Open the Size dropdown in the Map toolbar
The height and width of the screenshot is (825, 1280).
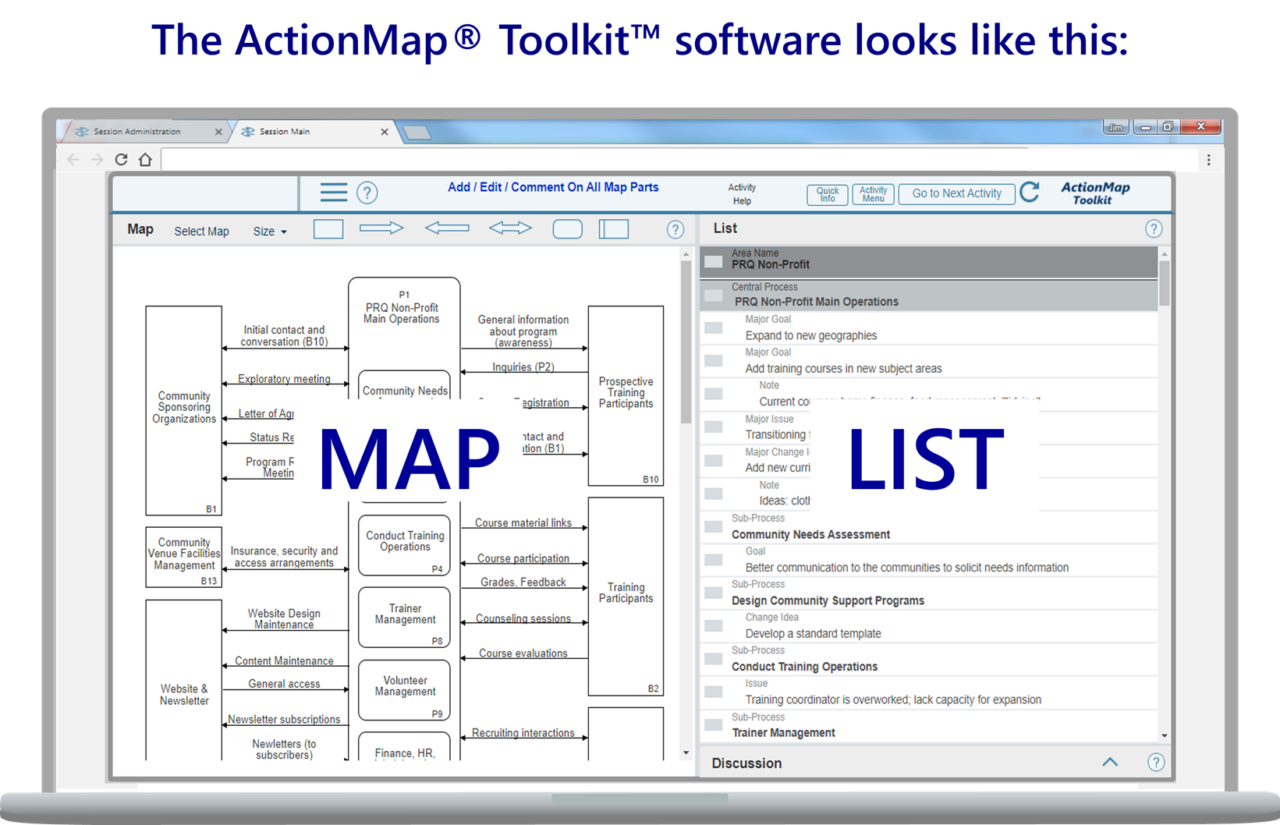pos(269,231)
